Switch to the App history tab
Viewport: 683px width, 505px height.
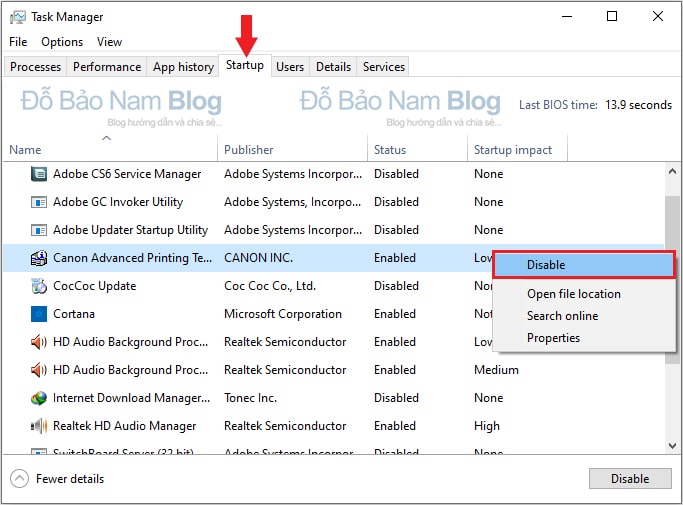183,67
